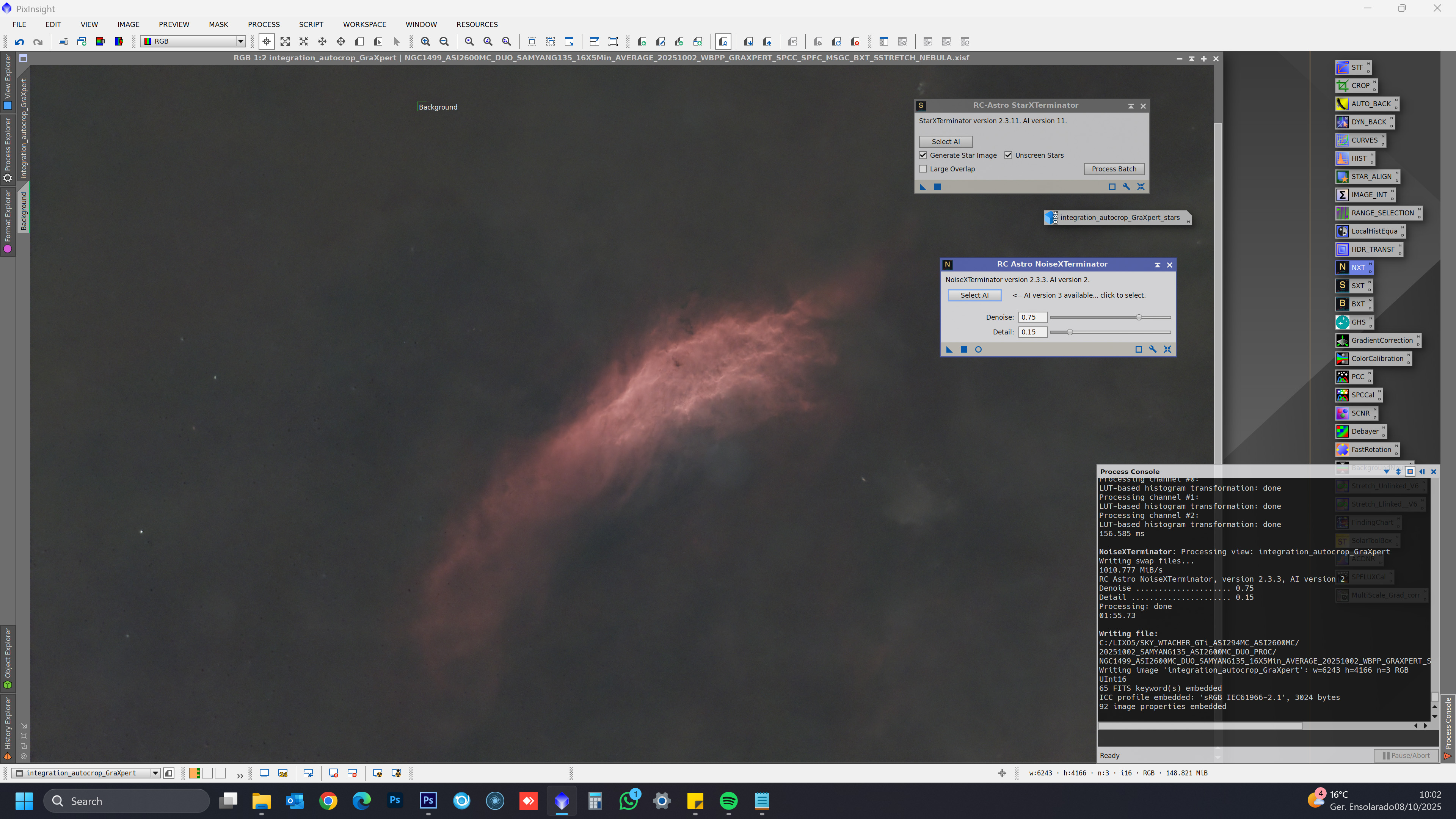This screenshot has width=1456, height=819.
Task: Enable the Large Overlap checkbox
Action: point(923,169)
